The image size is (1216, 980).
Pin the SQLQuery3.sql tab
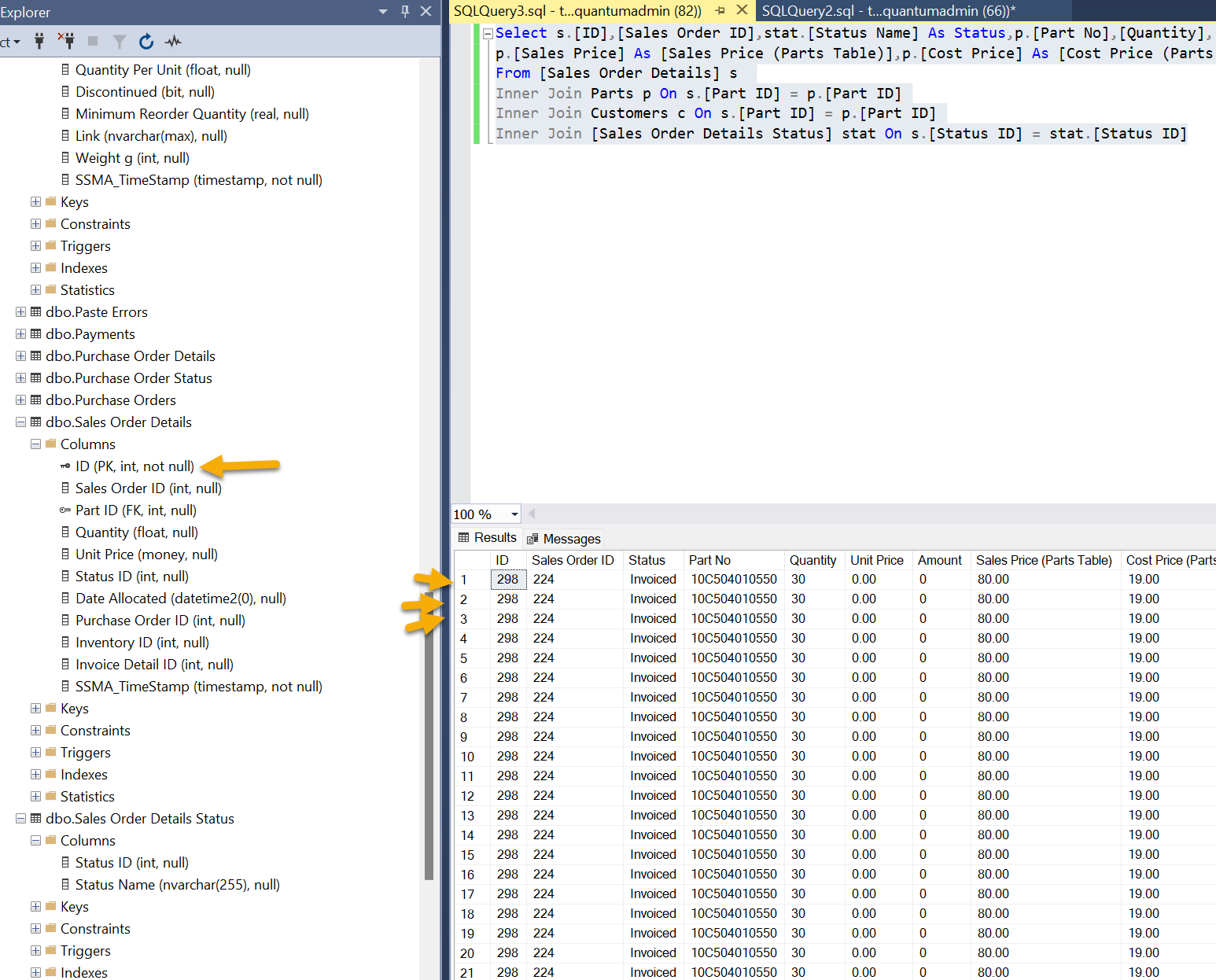(x=720, y=11)
